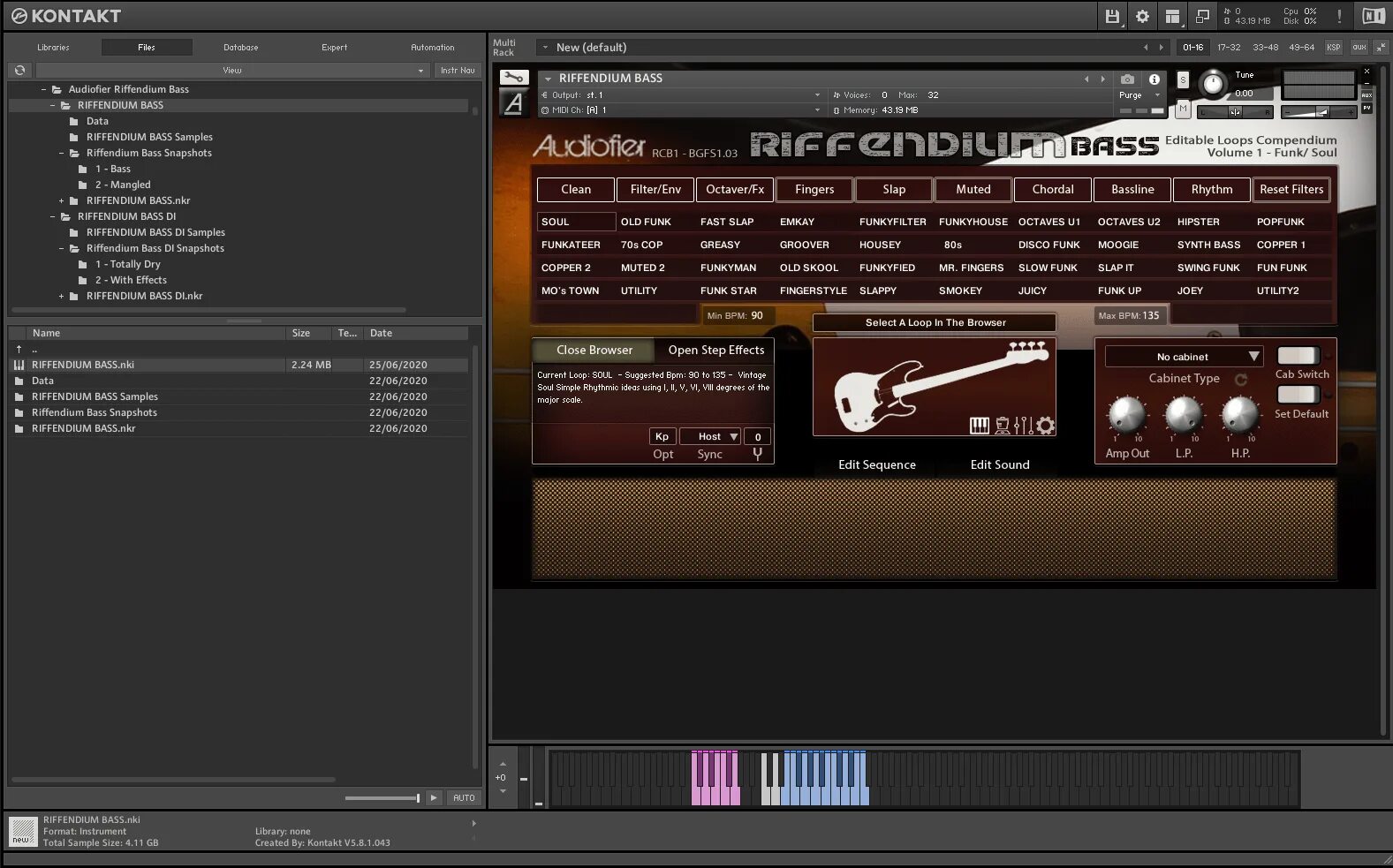1393x868 pixels.
Task: Play preview in file browser
Action: point(434,797)
